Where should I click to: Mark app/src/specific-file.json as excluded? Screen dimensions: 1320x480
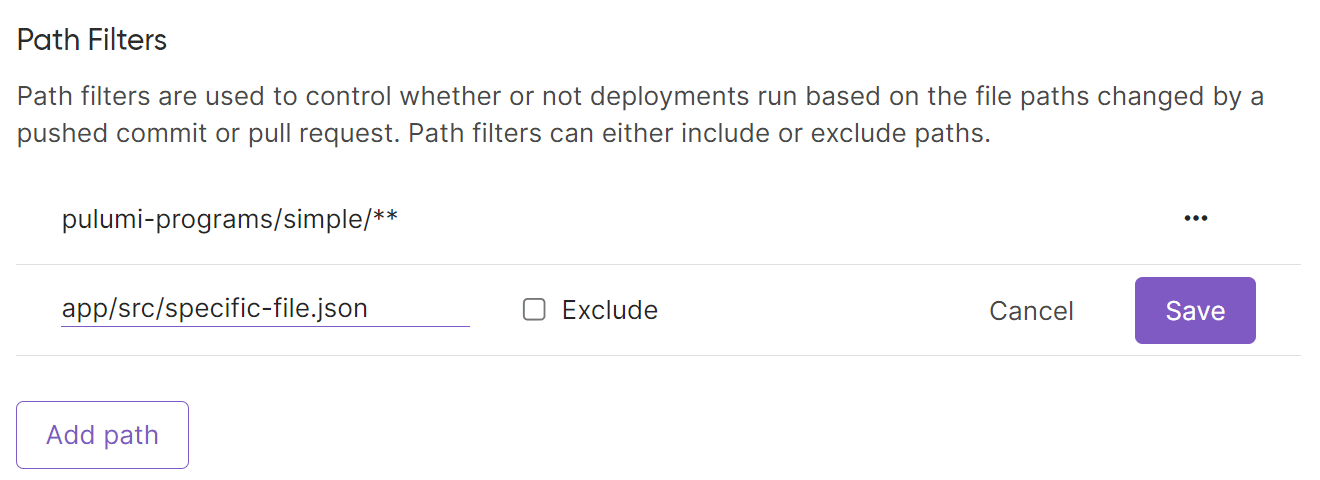535,310
